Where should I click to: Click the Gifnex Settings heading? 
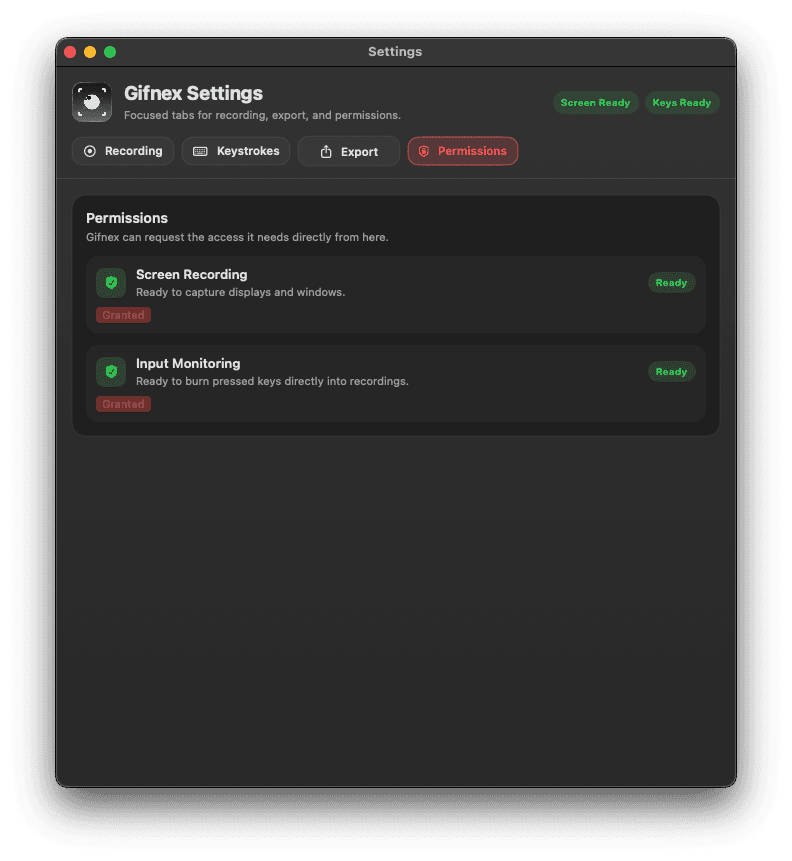tap(193, 93)
